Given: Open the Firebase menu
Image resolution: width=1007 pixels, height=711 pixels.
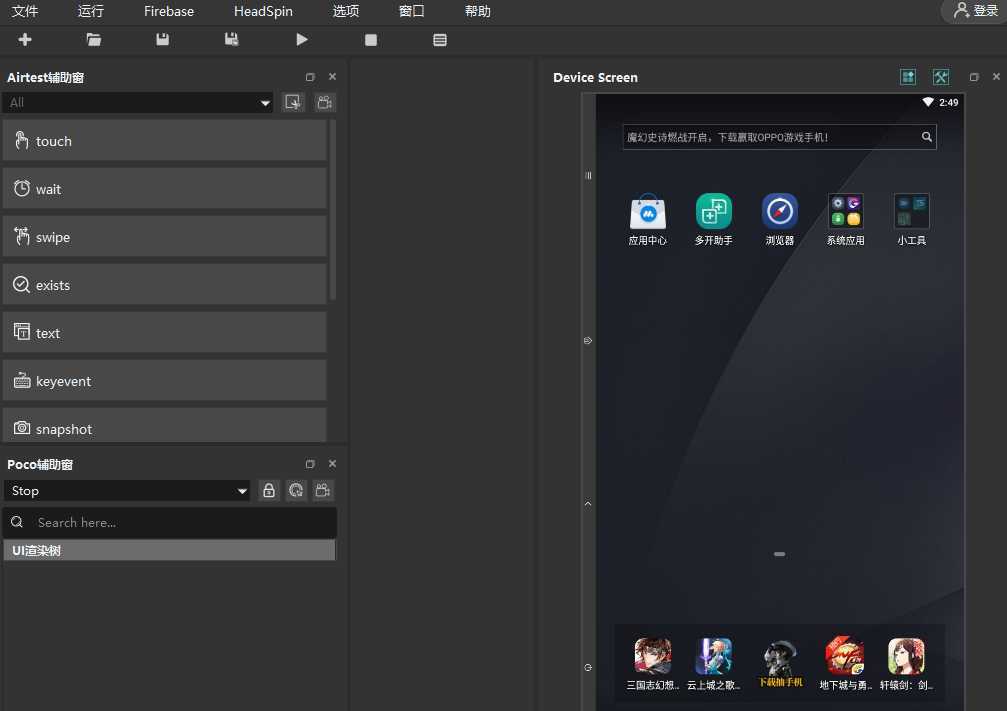Looking at the screenshot, I should 169,11.
